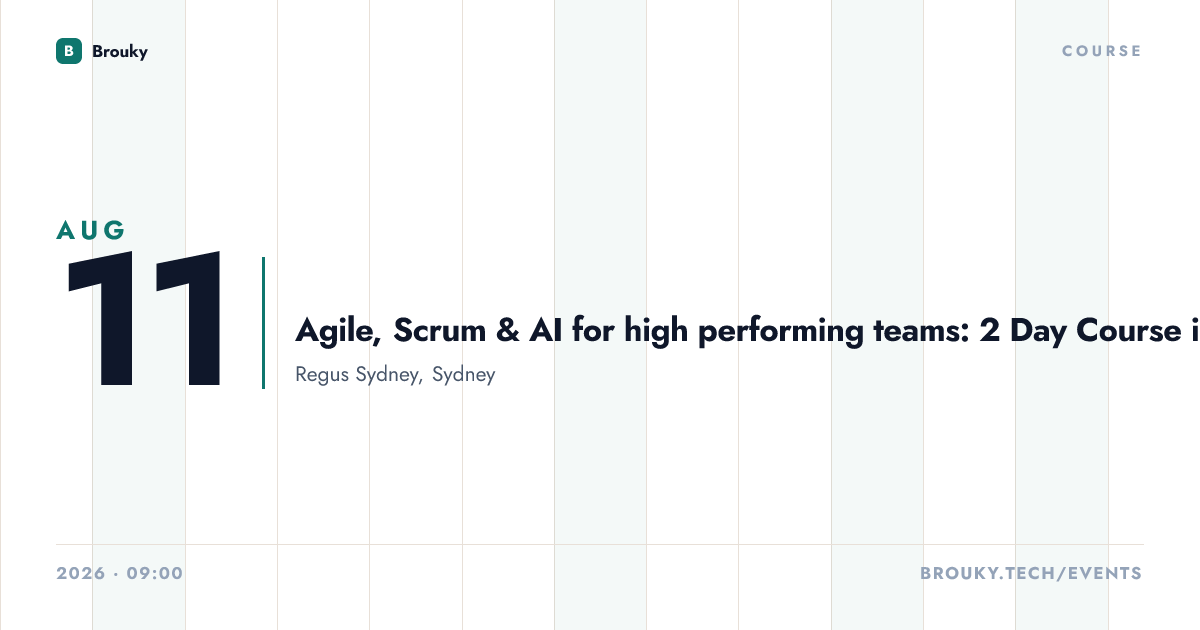Click the teal vertical divider bar

[263, 322]
